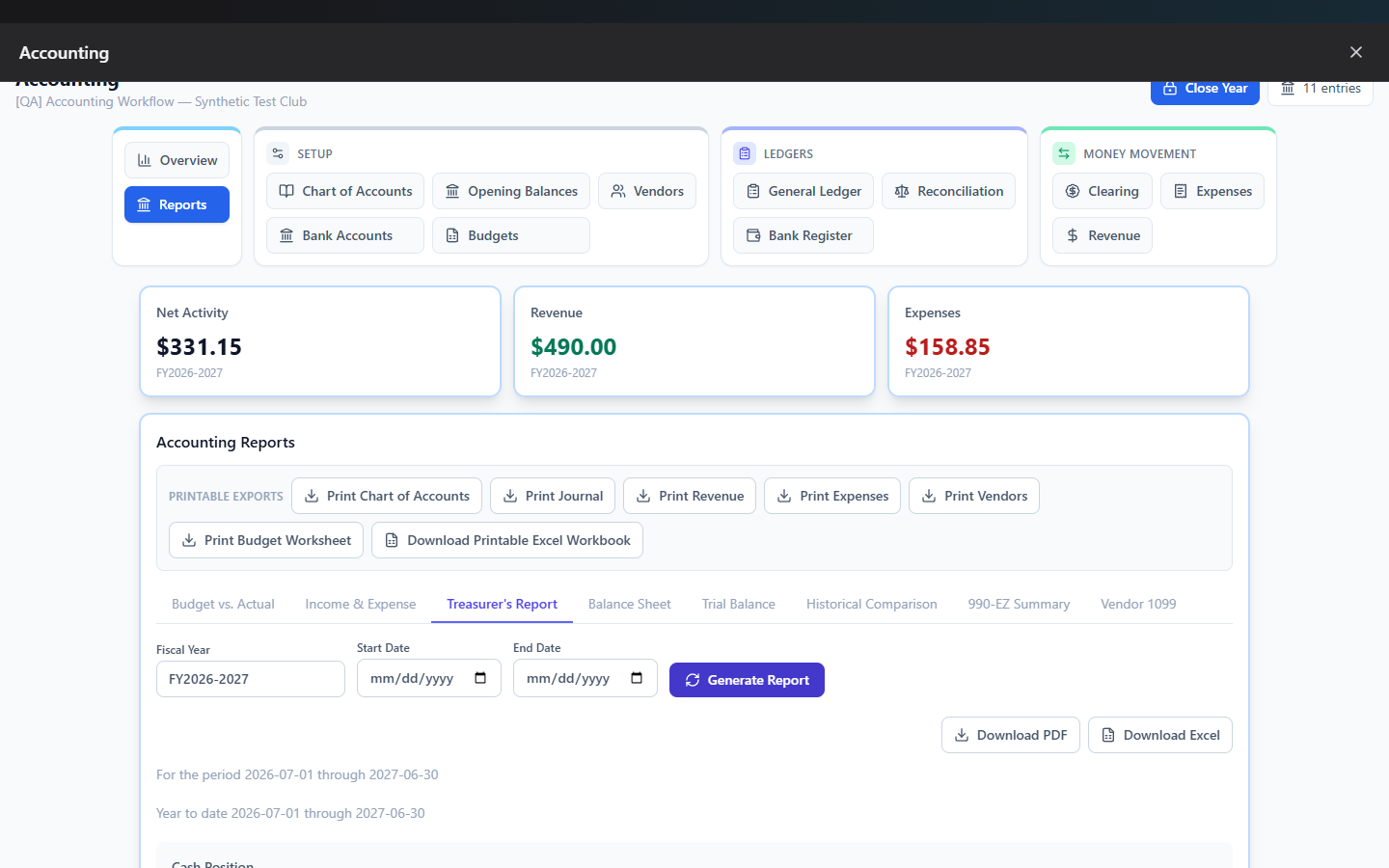This screenshot has width=1389, height=868.
Task: Click the End Date calendar picker icon
Action: (637, 678)
